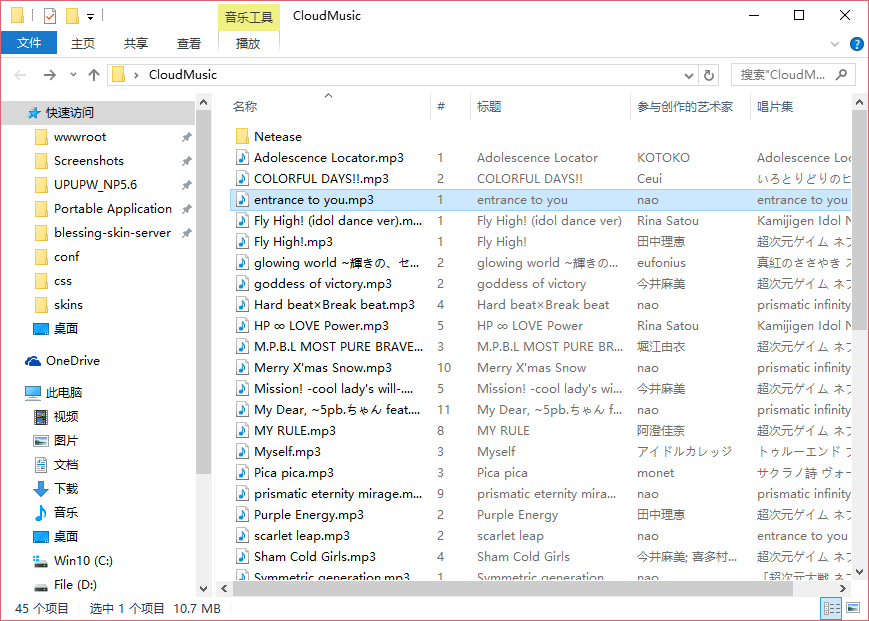Refresh the CloudMusic folder
Image resolution: width=869 pixels, height=621 pixels.
coord(709,75)
